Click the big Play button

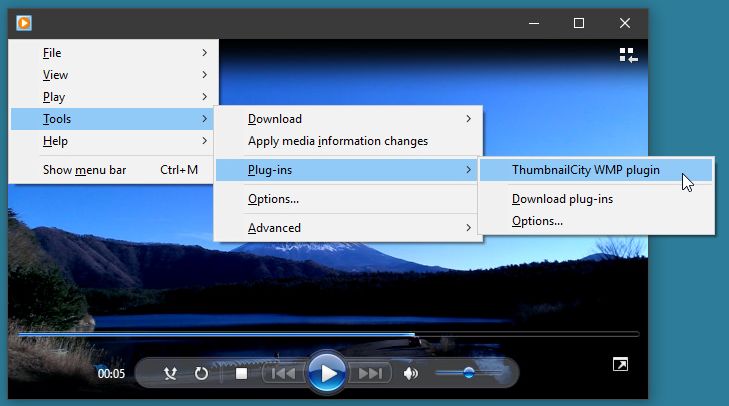(327, 373)
